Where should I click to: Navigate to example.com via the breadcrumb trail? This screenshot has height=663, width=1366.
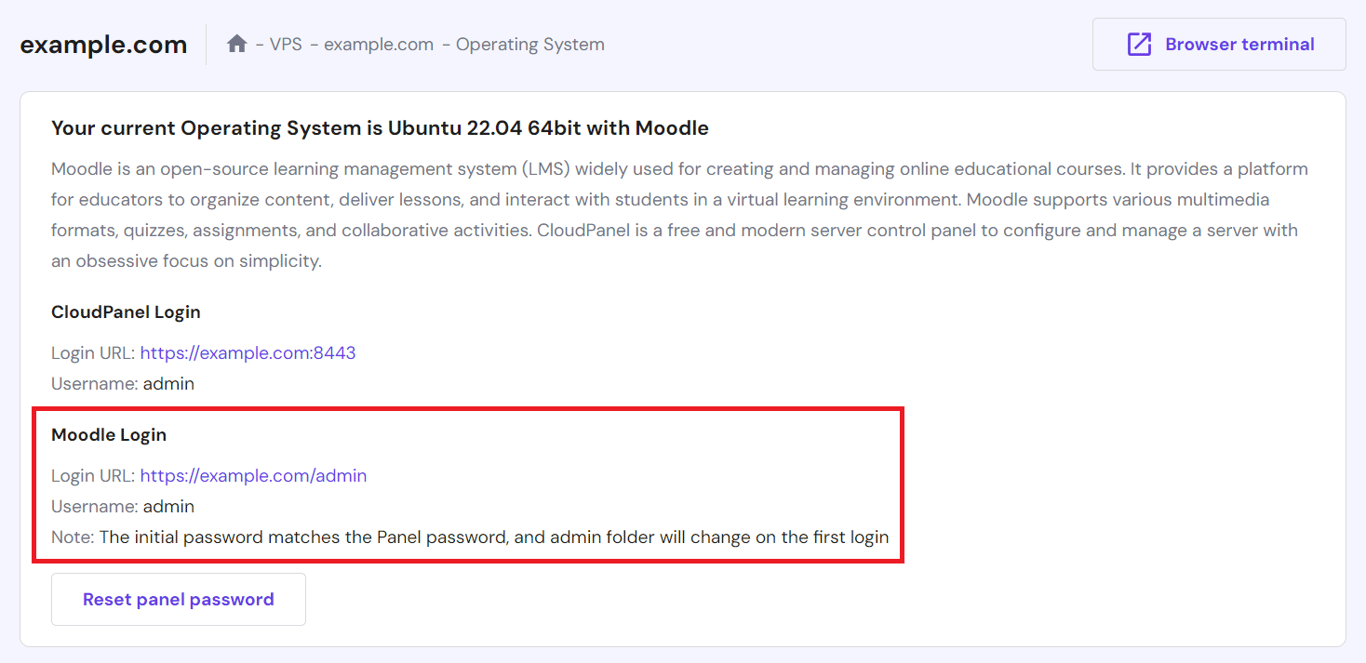point(378,44)
